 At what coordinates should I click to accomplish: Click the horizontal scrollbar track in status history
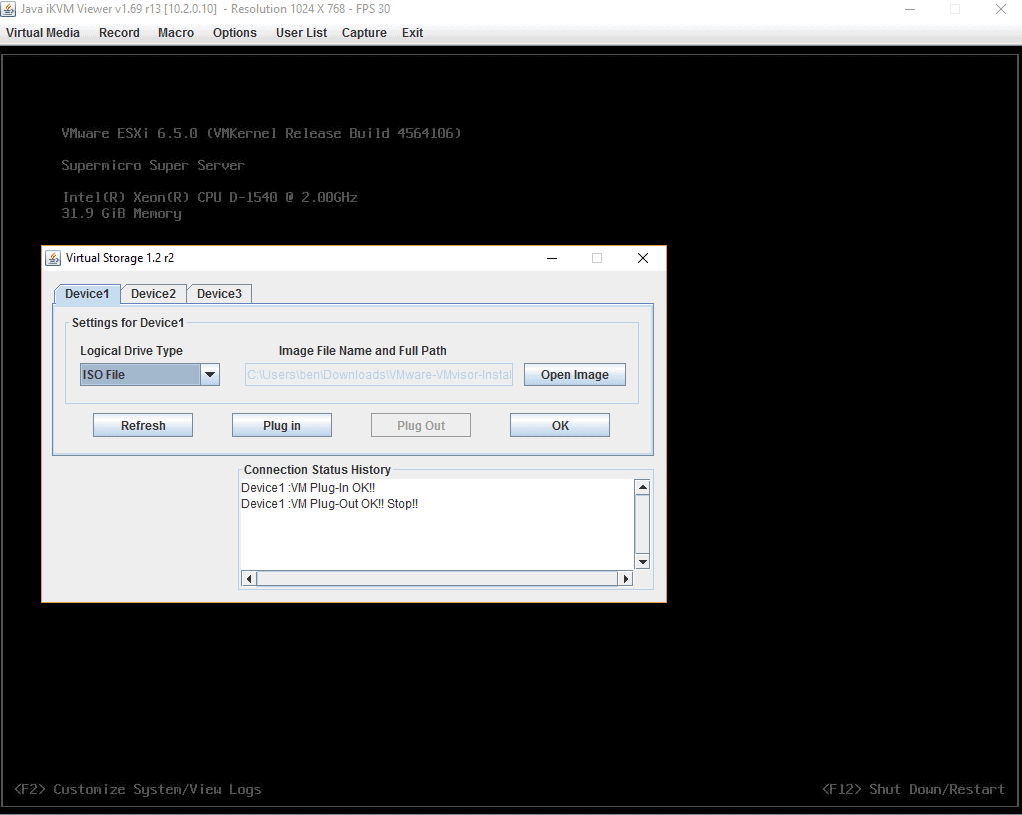[x=437, y=578]
